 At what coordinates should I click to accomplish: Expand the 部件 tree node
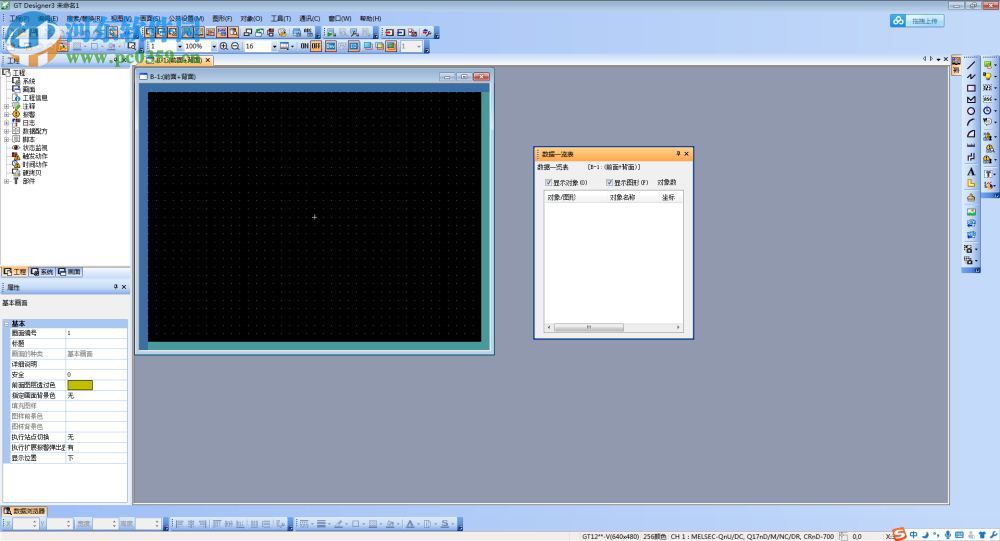[x=6, y=181]
